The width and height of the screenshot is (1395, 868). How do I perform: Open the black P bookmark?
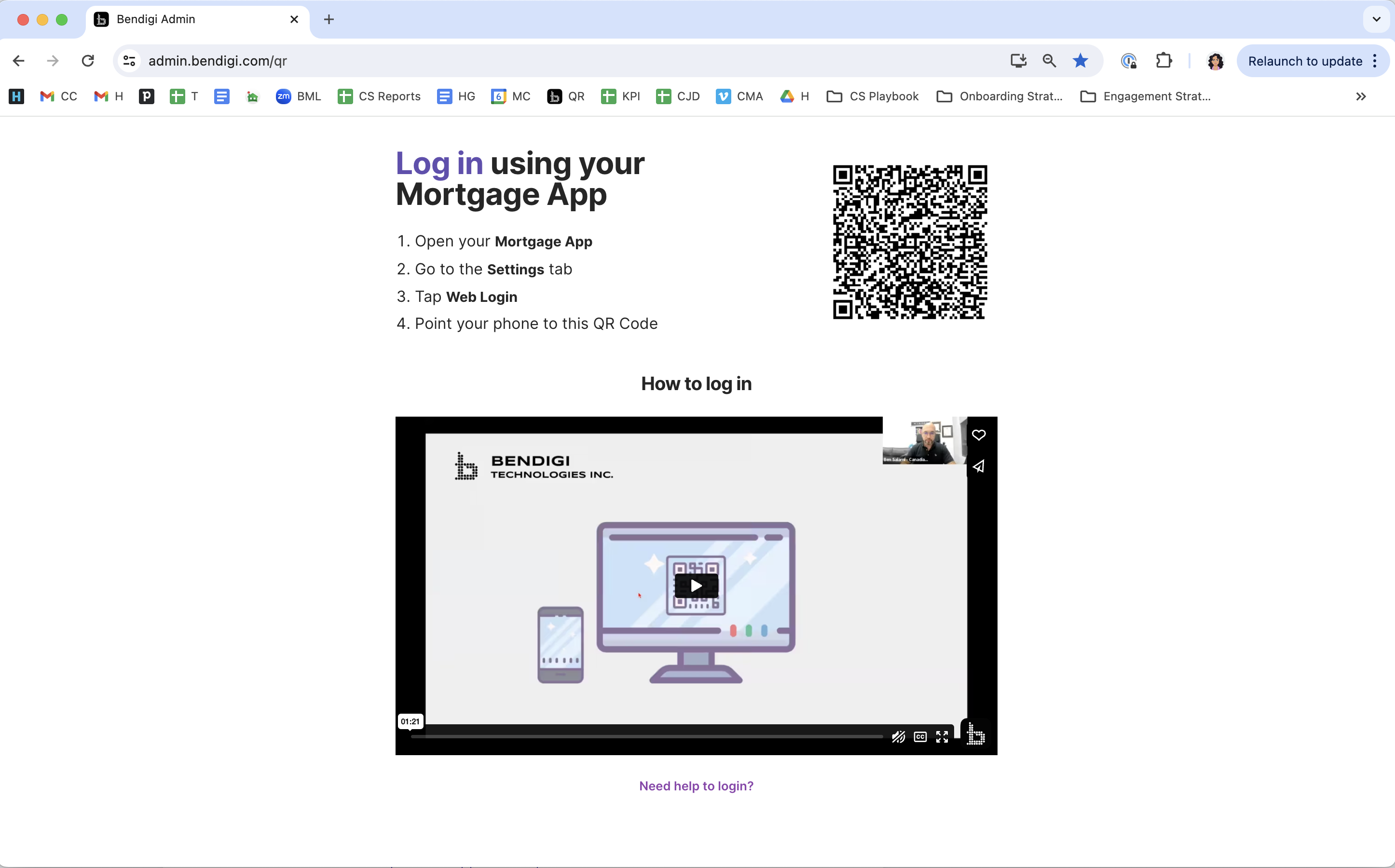pyautogui.click(x=146, y=96)
